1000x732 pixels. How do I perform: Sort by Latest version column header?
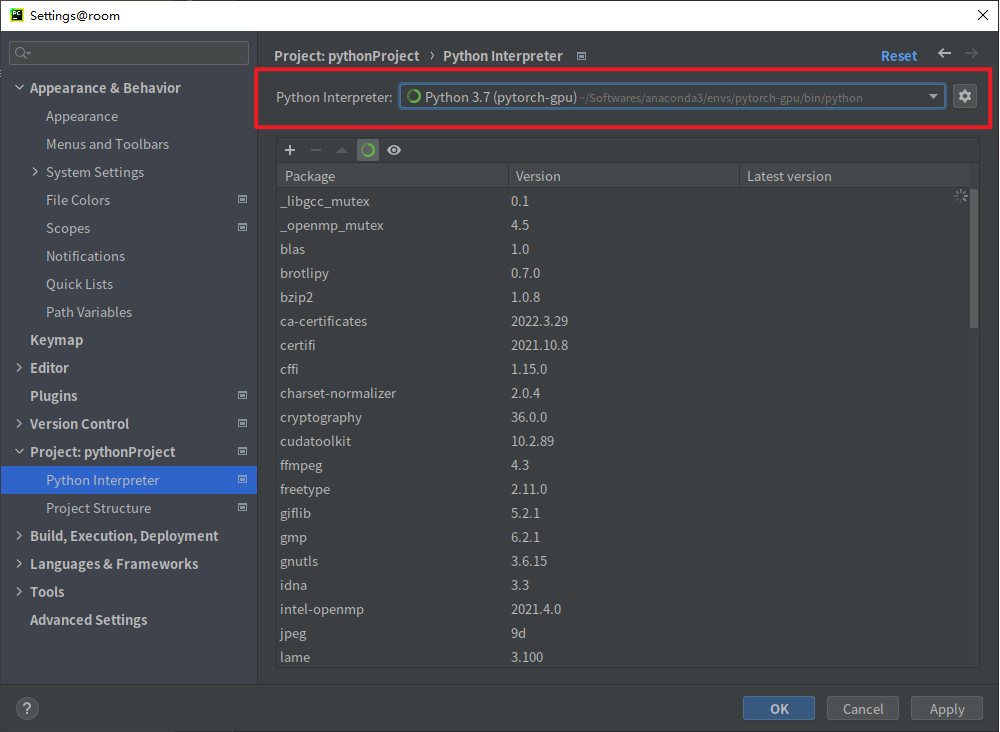[x=854, y=176]
